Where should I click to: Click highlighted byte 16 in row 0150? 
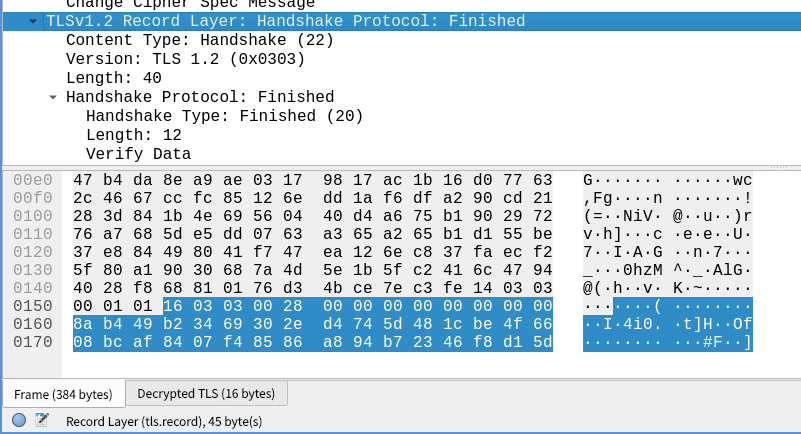(x=173, y=306)
